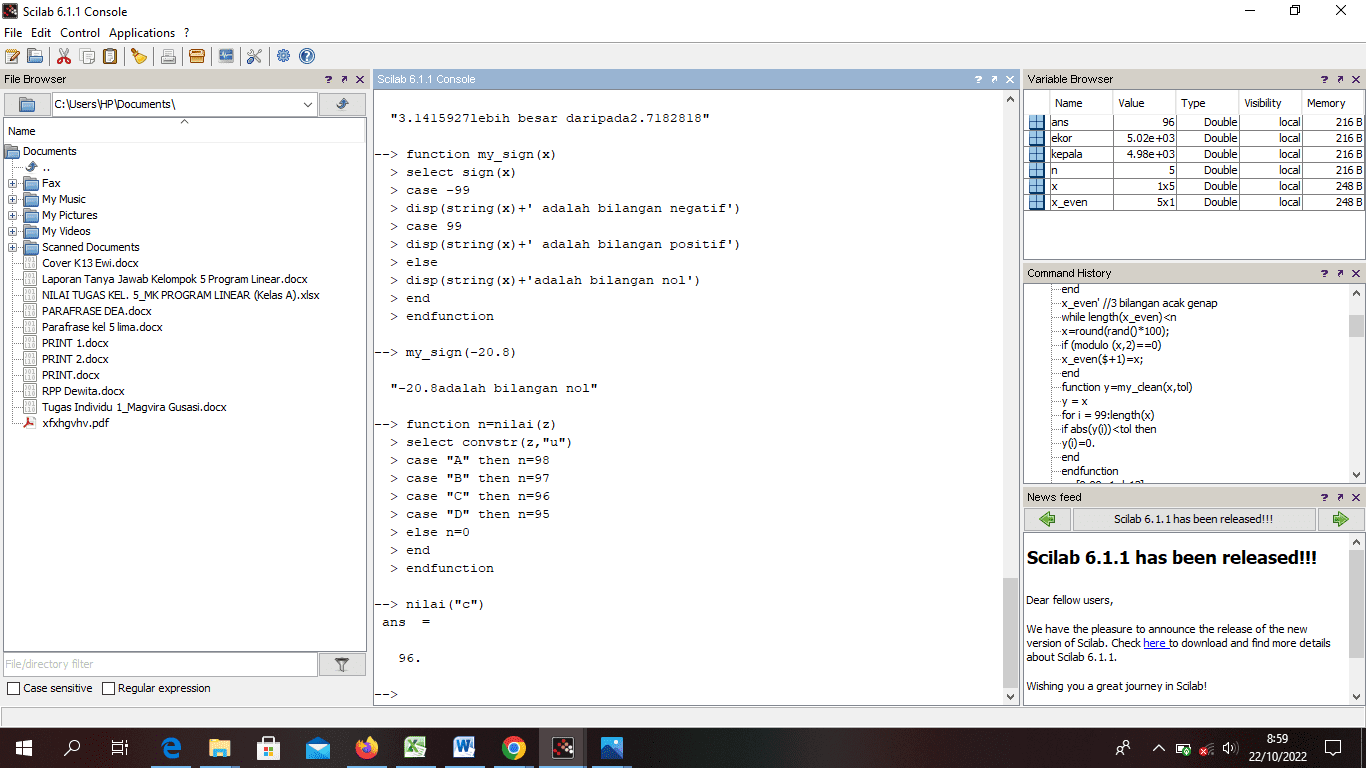Open Scilab demonstrations gear icon

[284, 56]
